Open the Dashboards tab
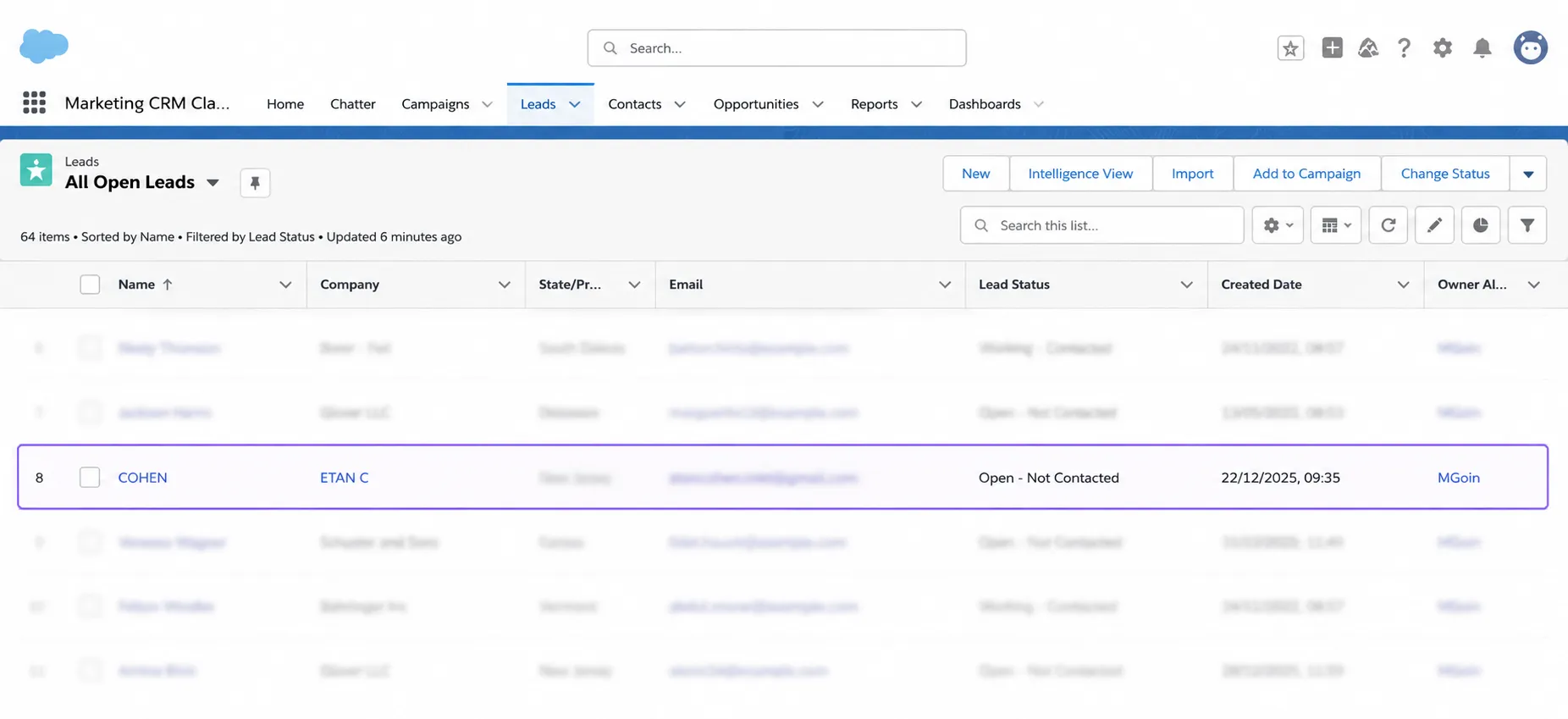This screenshot has width=1568, height=719. 985,104
